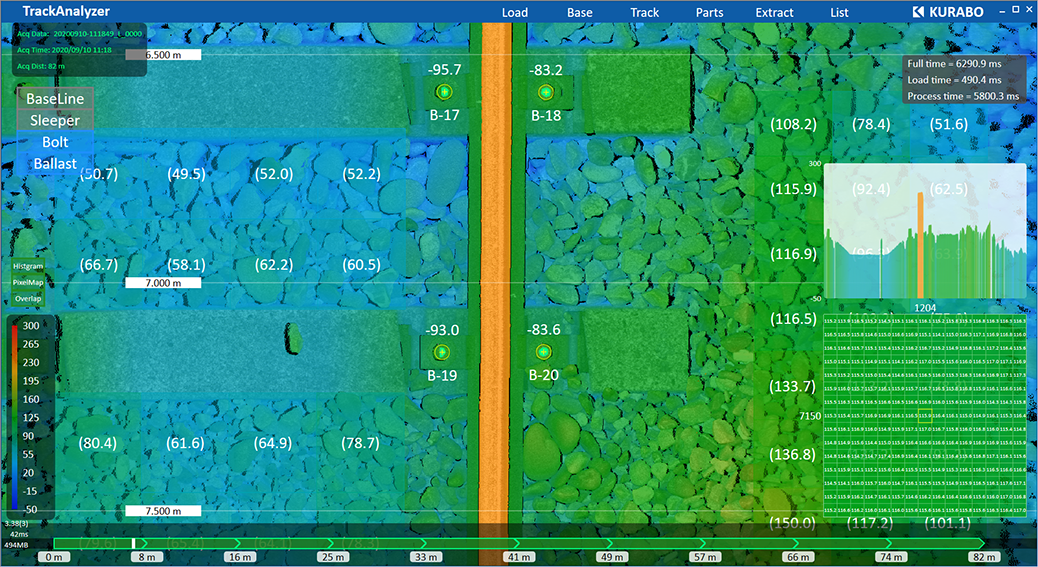Jump to the 25 m timeline marker
1038x567 pixels.
pos(333,557)
